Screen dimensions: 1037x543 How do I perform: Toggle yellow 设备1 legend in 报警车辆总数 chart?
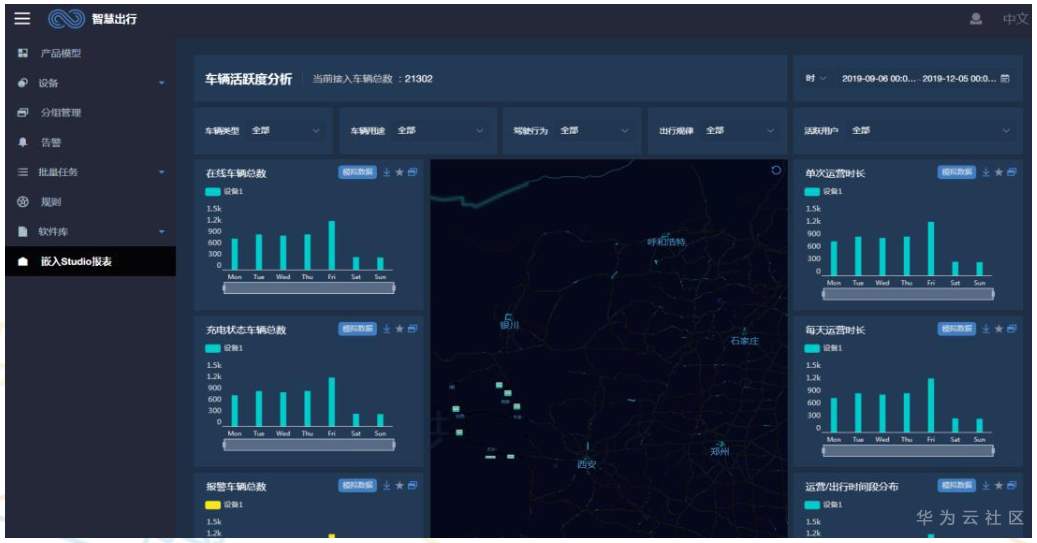pos(224,505)
